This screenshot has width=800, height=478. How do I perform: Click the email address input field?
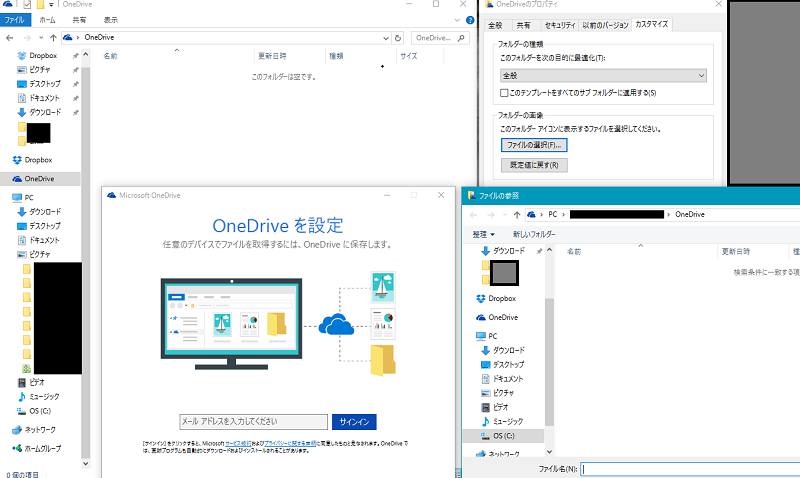[253, 421]
